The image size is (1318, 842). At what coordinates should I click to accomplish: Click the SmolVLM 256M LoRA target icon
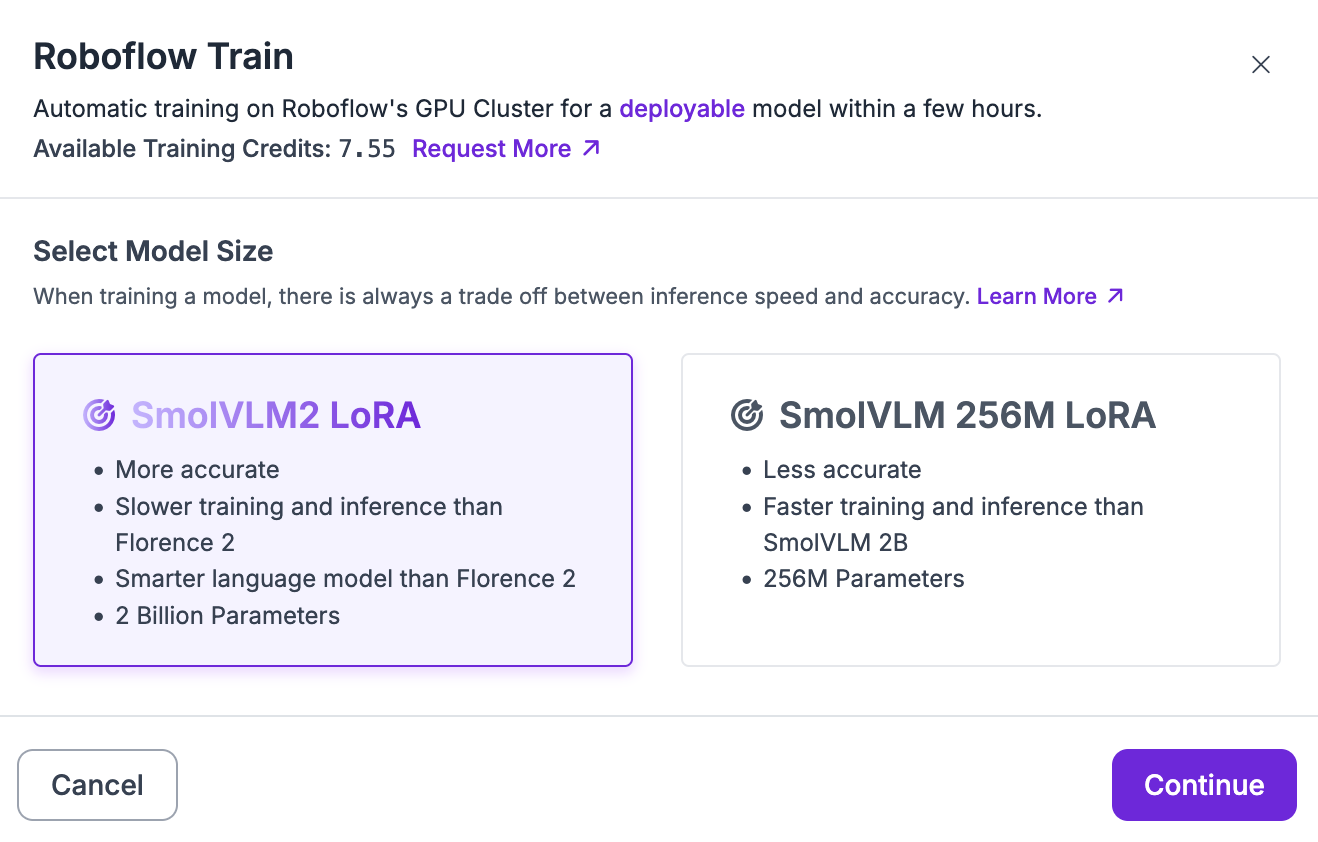(747, 415)
